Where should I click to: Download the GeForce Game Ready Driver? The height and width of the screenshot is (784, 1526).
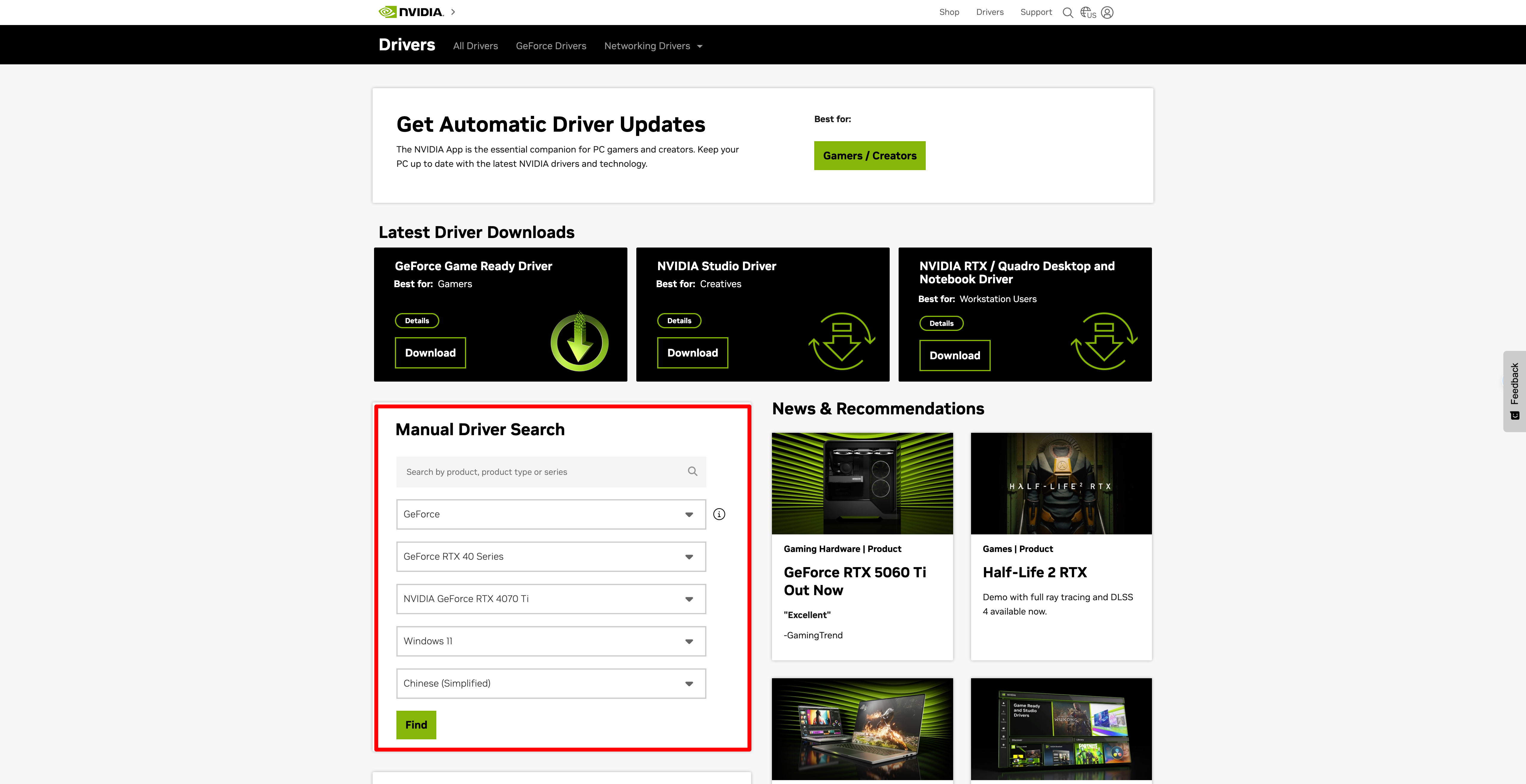click(431, 353)
